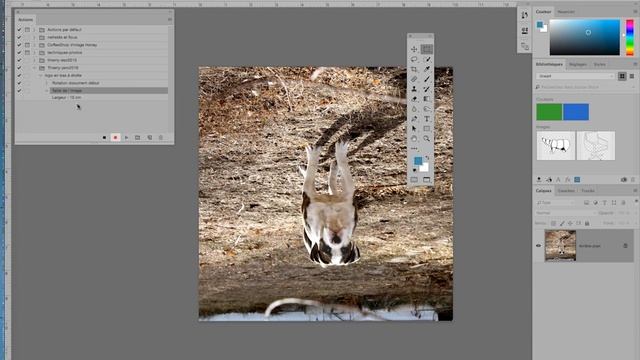The image size is (640, 360).
Task: Select the Type tool
Action: pos(427,119)
